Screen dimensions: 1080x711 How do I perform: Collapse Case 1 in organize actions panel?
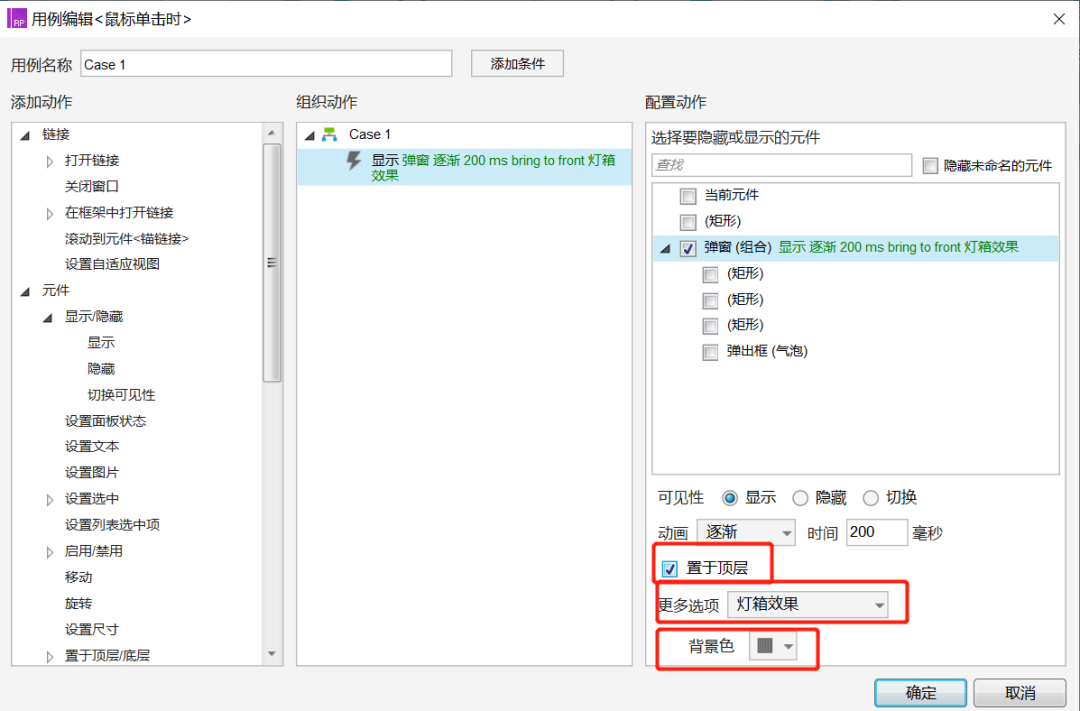(310, 135)
